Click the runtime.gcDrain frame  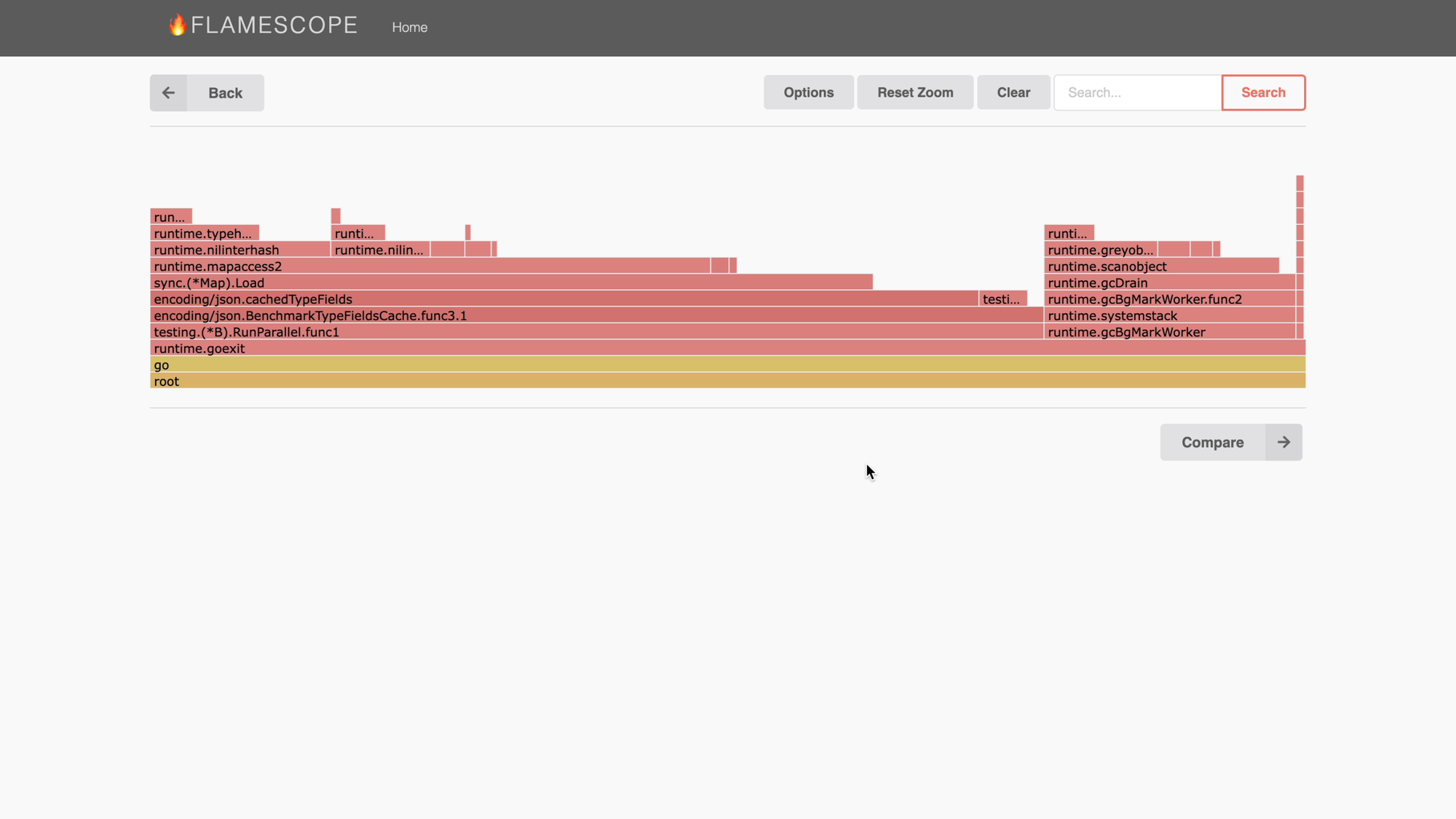tap(1169, 283)
